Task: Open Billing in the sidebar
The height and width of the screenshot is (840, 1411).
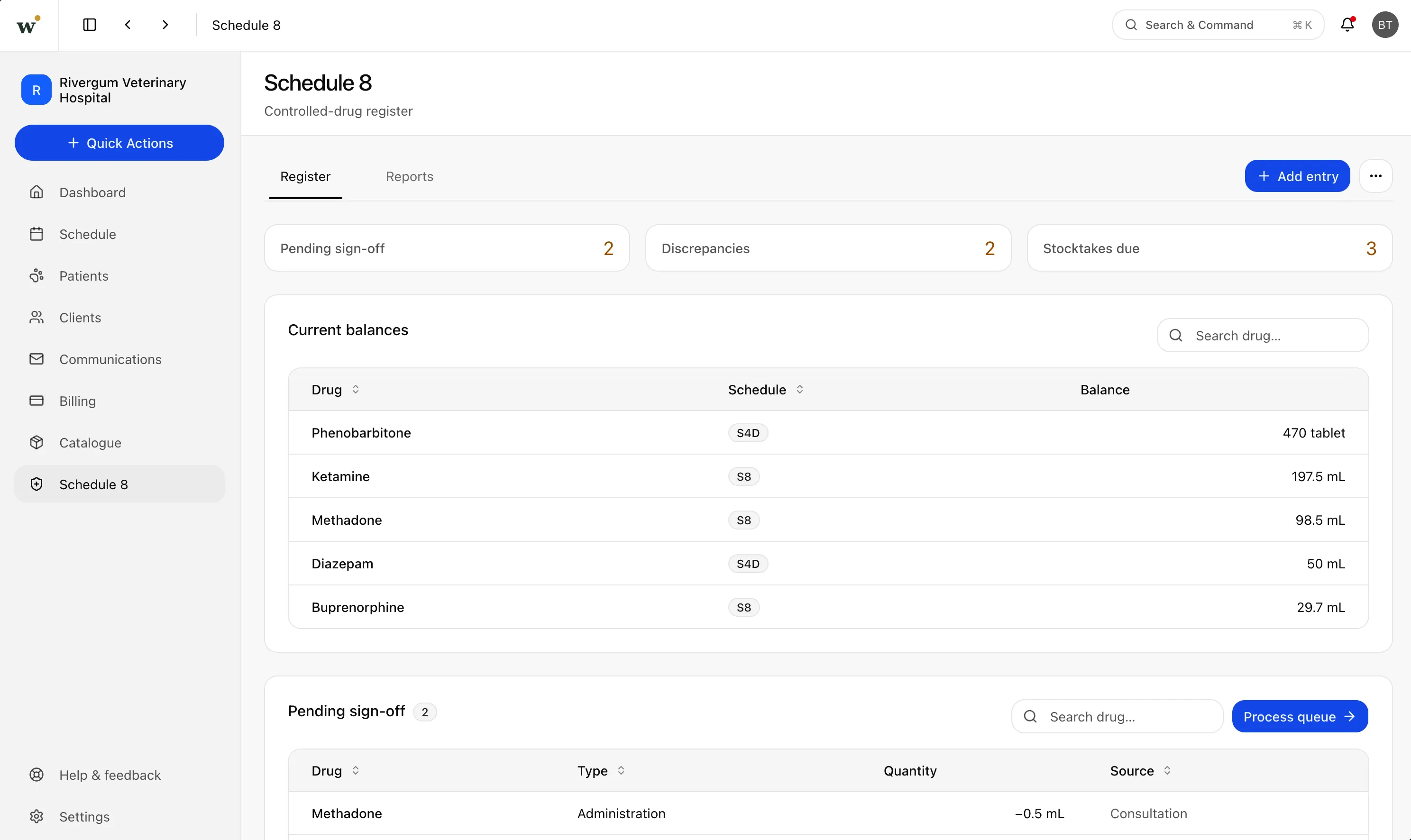Action: 119,401
